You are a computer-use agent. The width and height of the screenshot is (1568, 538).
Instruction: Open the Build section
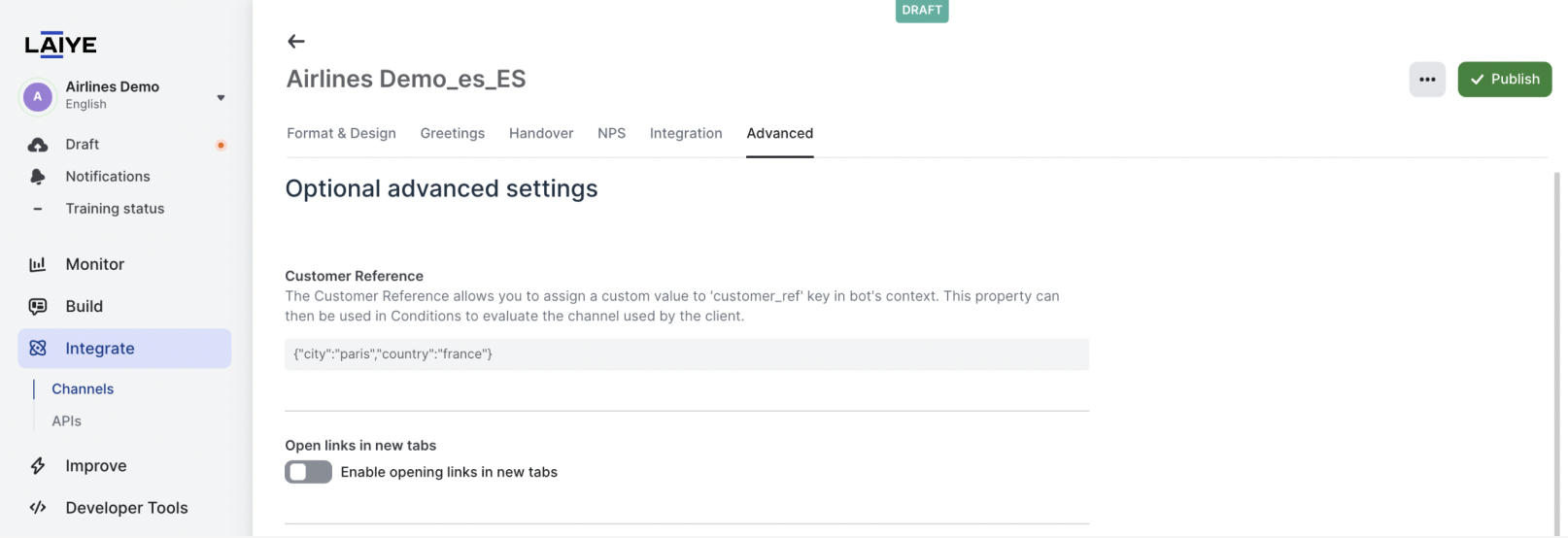[84, 306]
